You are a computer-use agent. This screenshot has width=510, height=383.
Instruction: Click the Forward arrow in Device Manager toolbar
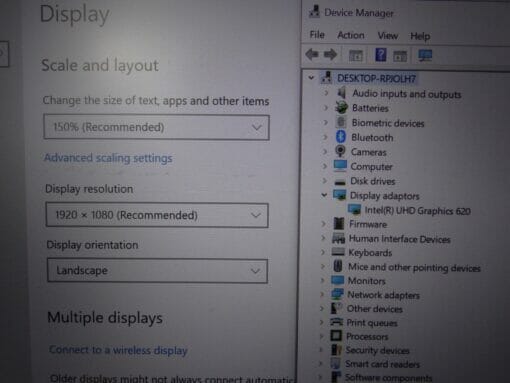click(x=330, y=54)
